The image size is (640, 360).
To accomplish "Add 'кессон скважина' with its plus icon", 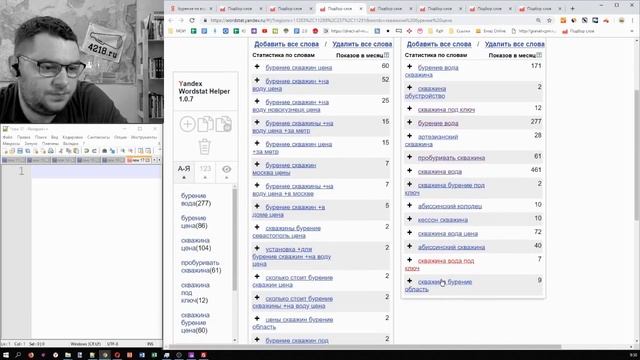I will (x=410, y=219).
